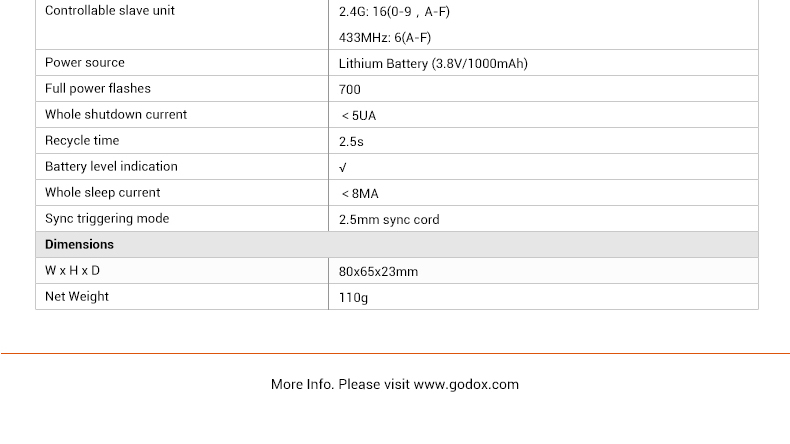The image size is (790, 444).
Task: Click the 'Sync triggering mode' label
Action: point(107,218)
